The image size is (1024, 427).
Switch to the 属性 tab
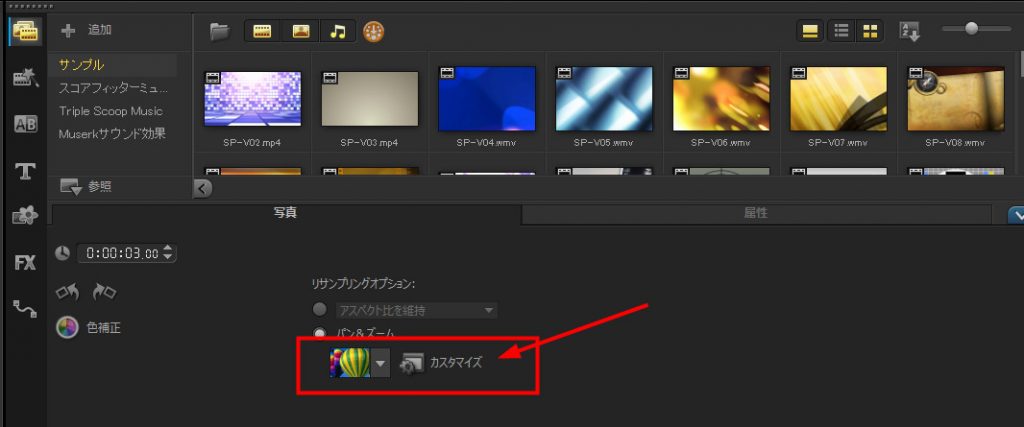point(755,213)
